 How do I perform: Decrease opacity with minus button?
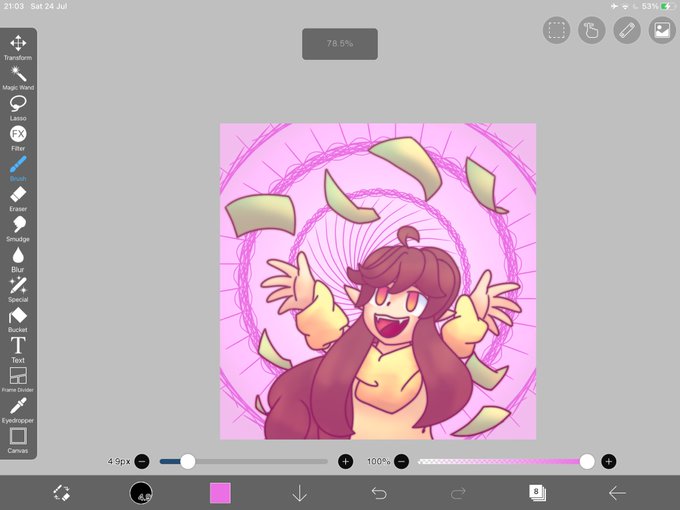click(402, 461)
